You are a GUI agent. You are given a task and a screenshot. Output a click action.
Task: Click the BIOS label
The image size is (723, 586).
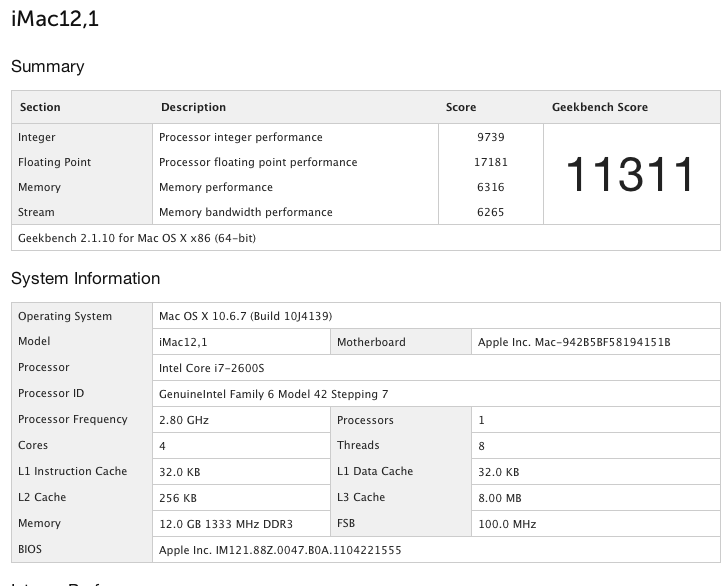pyautogui.click(x=30, y=549)
